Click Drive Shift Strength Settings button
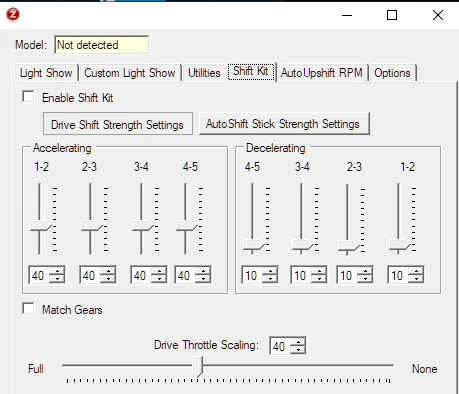 click(x=118, y=124)
